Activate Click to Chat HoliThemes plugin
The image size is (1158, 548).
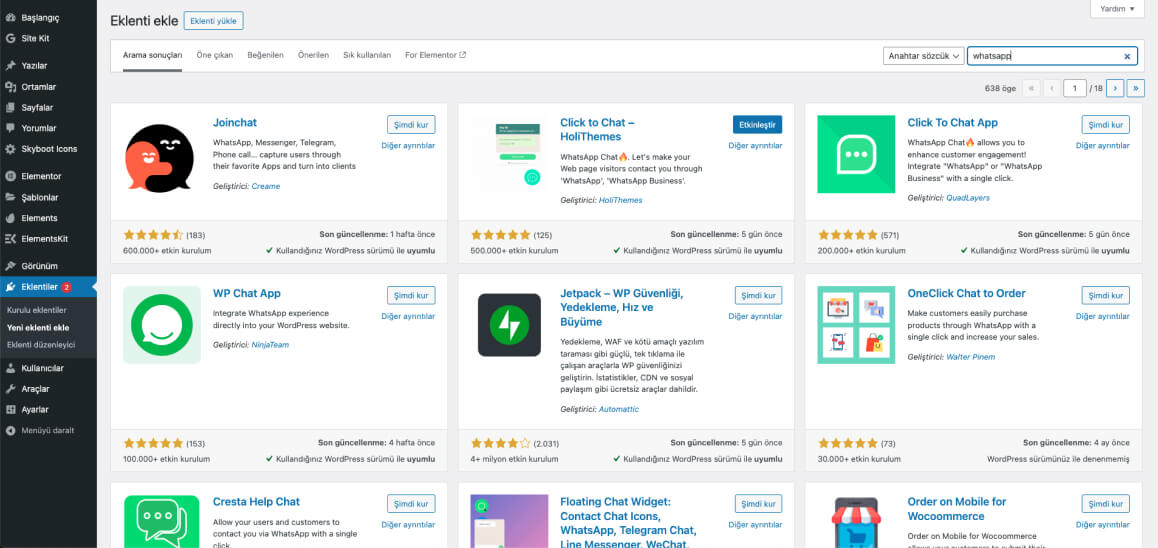[x=758, y=124]
